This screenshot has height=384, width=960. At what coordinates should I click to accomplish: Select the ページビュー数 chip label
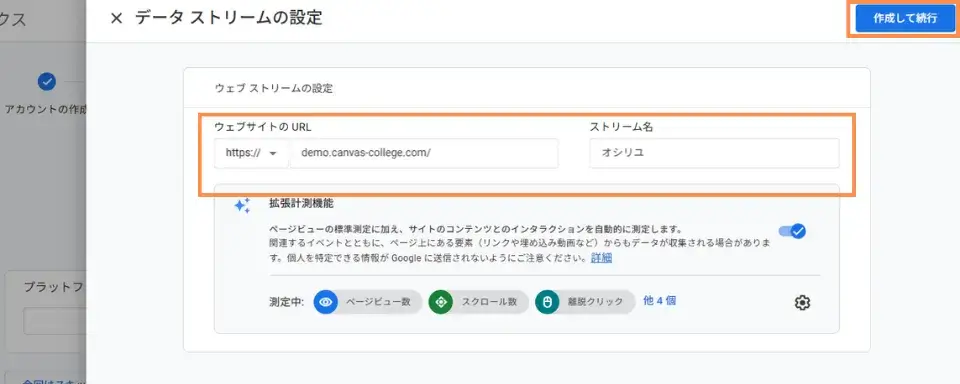coord(378,302)
